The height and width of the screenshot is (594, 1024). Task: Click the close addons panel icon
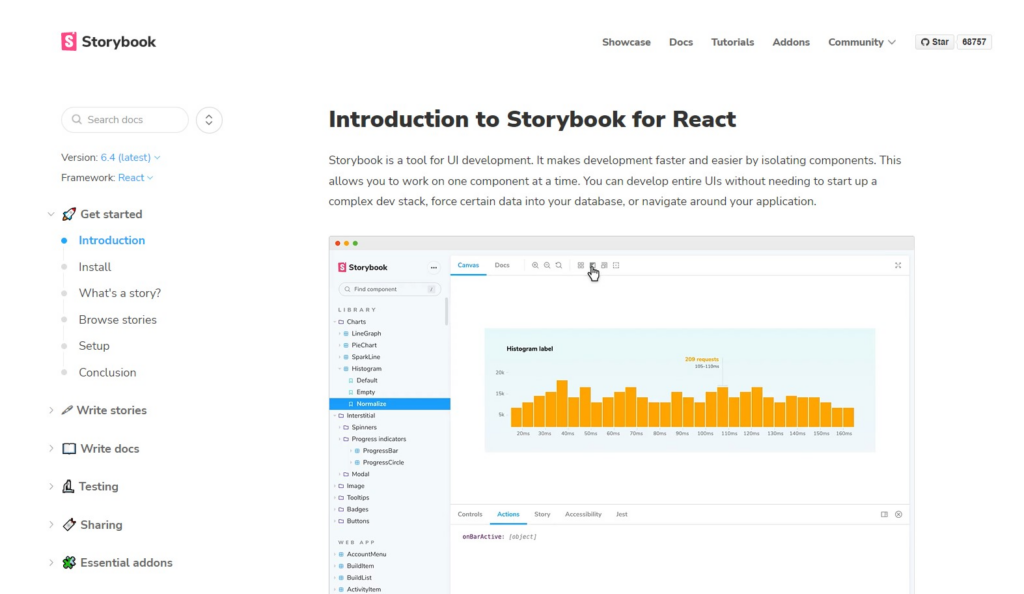tap(899, 514)
